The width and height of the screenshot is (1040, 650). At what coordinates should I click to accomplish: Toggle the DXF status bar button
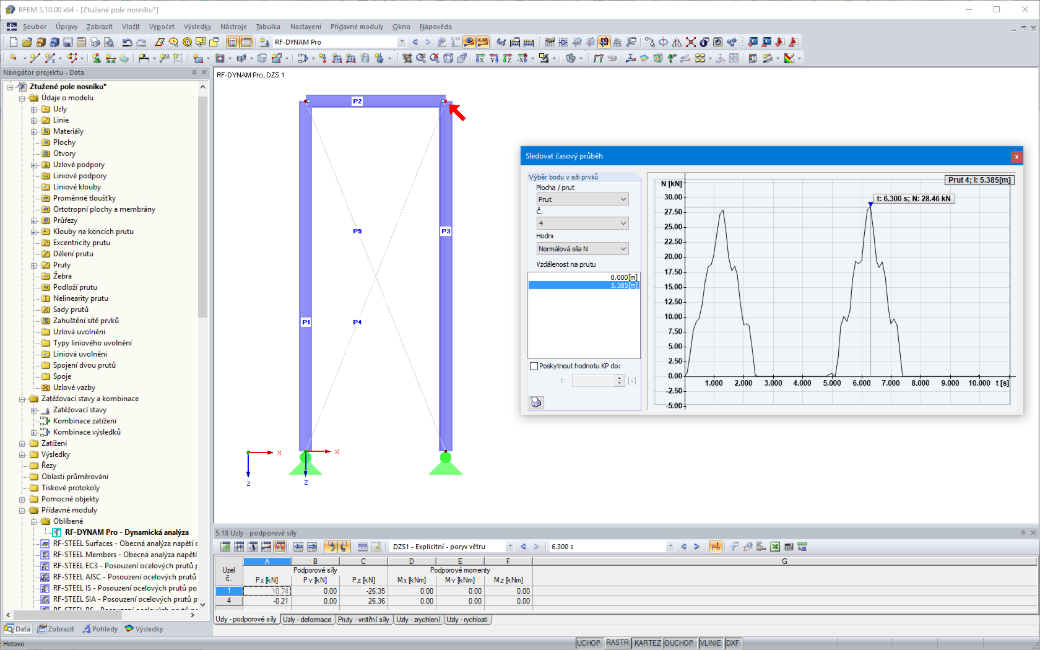(x=733, y=643)
